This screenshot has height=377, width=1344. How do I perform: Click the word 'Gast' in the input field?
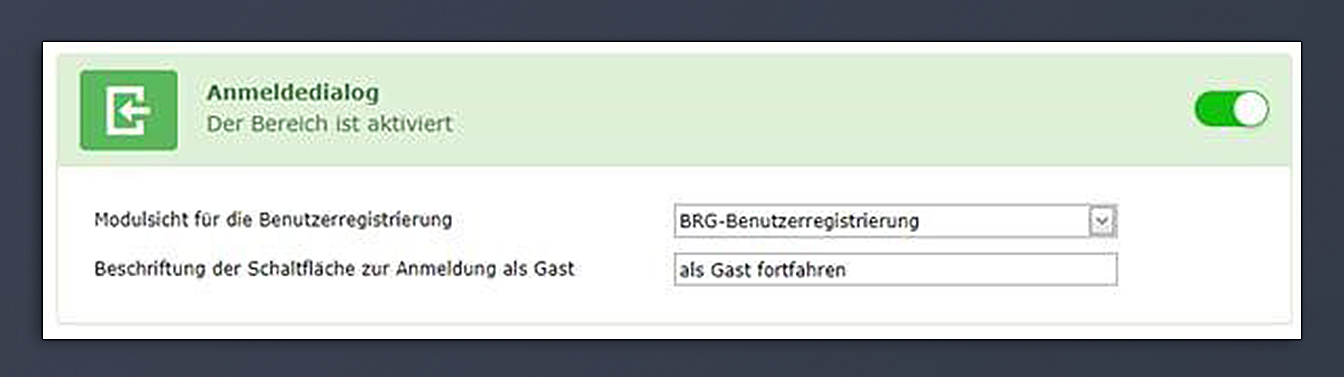point(731,270)
